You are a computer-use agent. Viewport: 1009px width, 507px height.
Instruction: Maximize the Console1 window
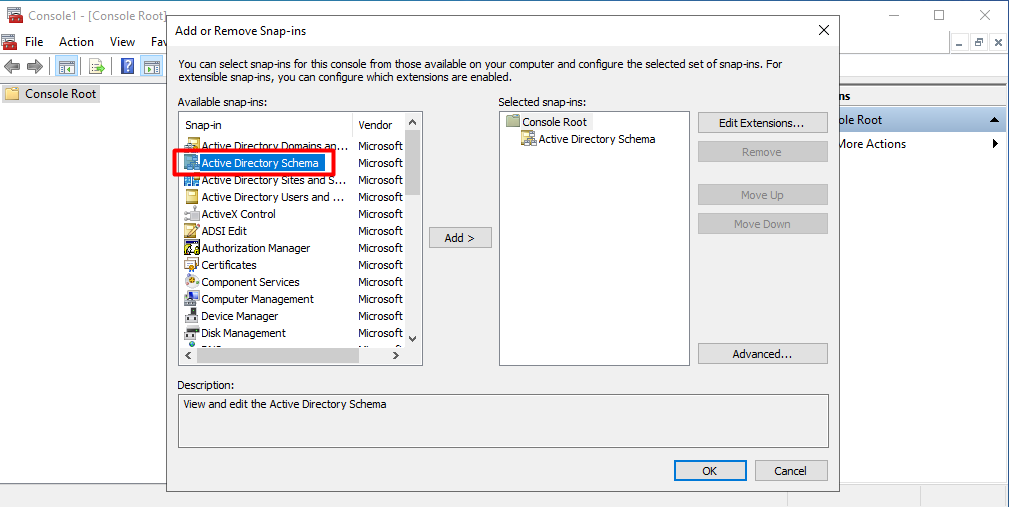[939, 15]
